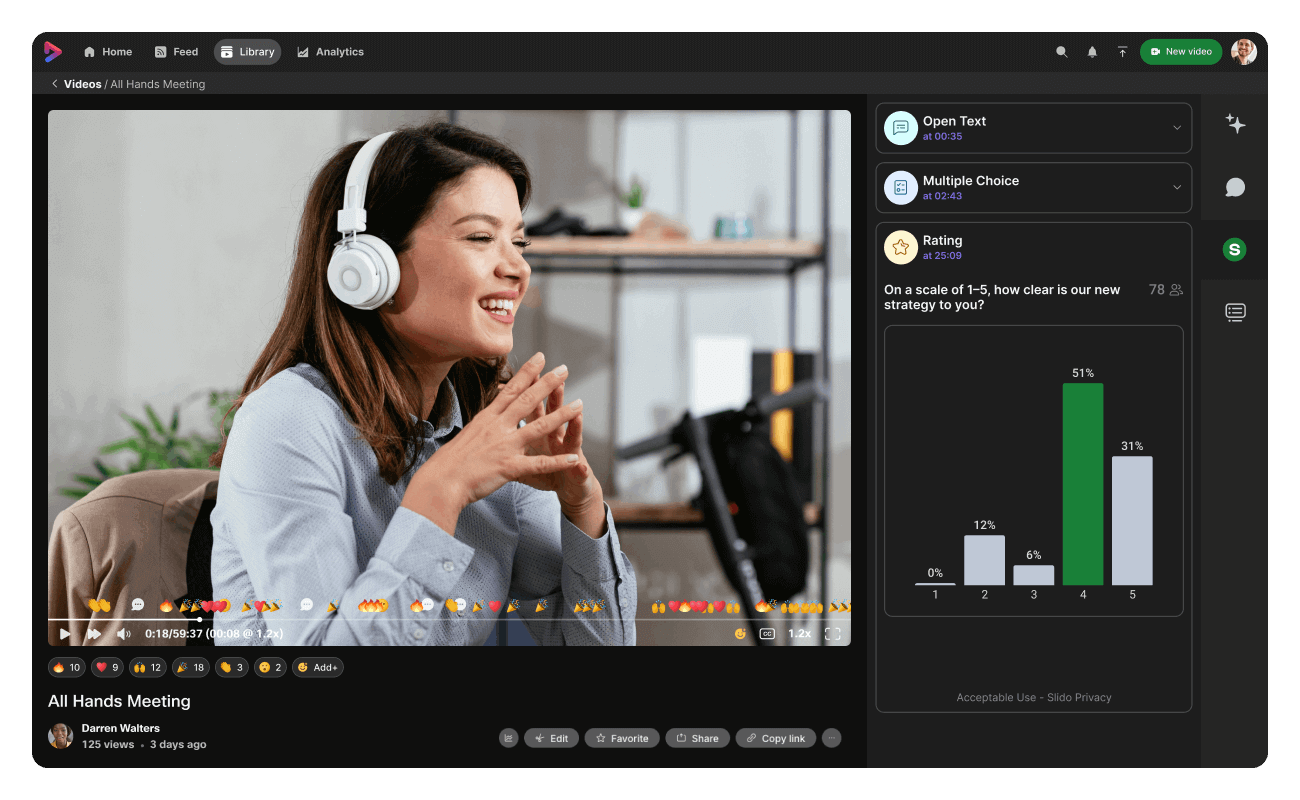Switch to the Analytics tab
Screen dimensions: 1300x800
pyautogui.click(x=330, y=52)
